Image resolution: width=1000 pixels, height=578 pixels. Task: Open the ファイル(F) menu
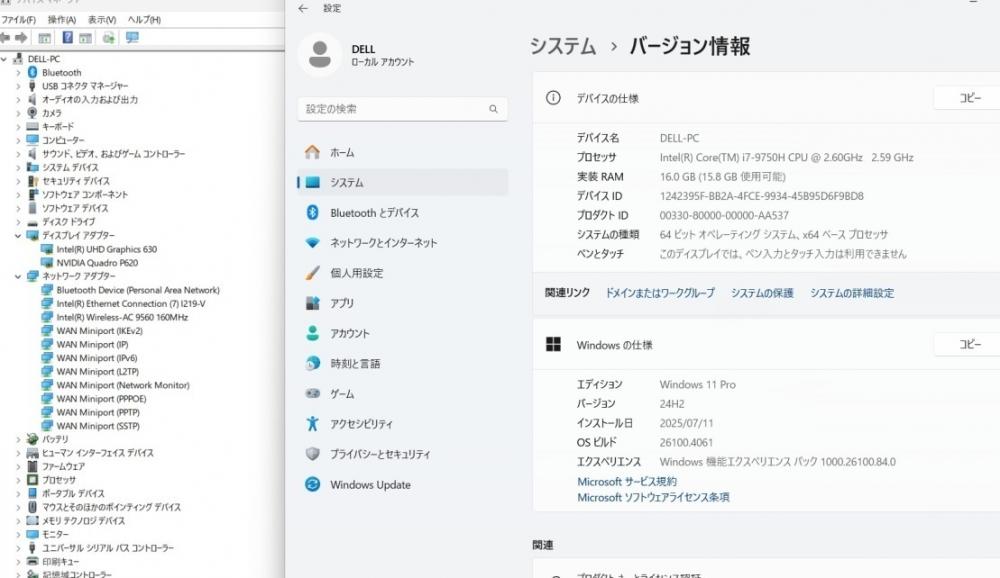pos(18,20)
